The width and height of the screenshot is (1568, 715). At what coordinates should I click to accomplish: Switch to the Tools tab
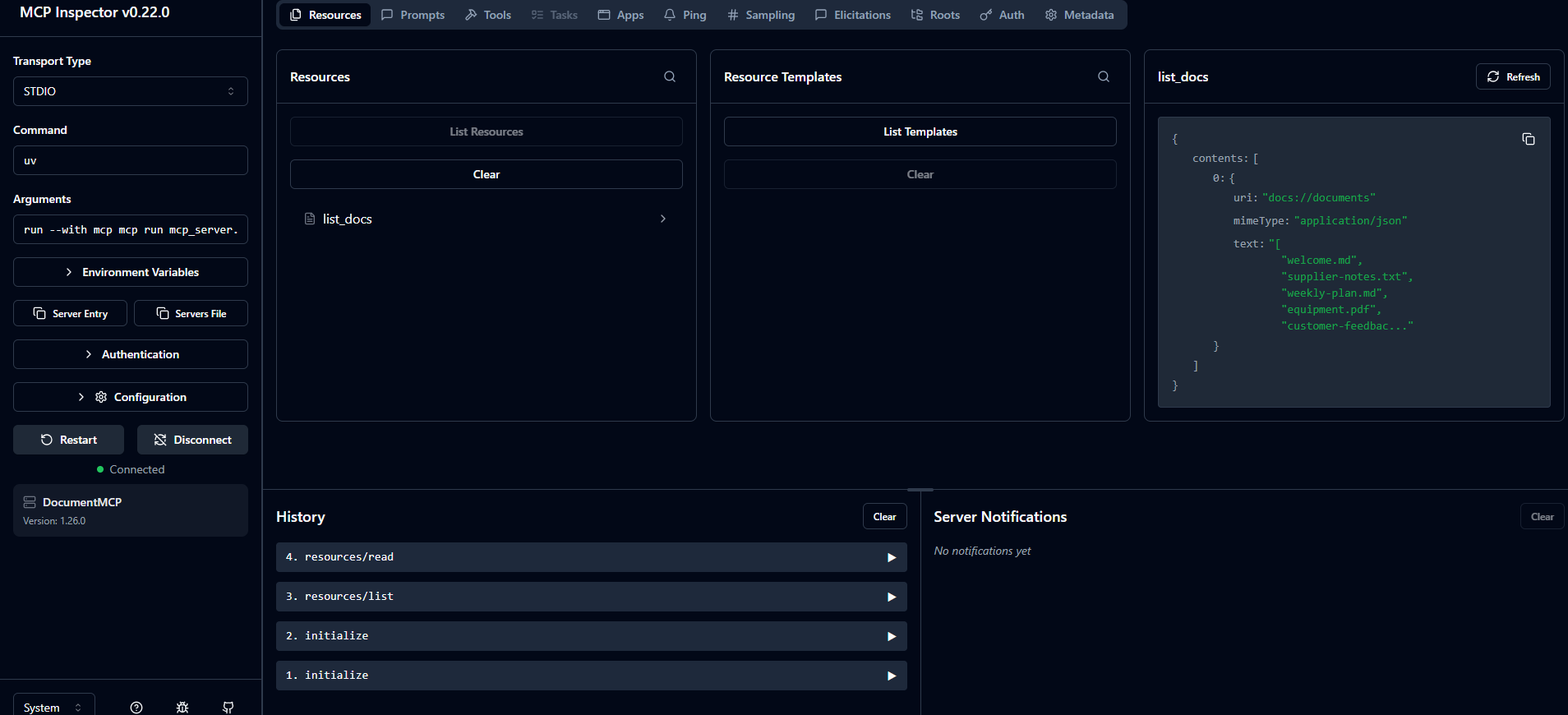click(x=488, y=15)
